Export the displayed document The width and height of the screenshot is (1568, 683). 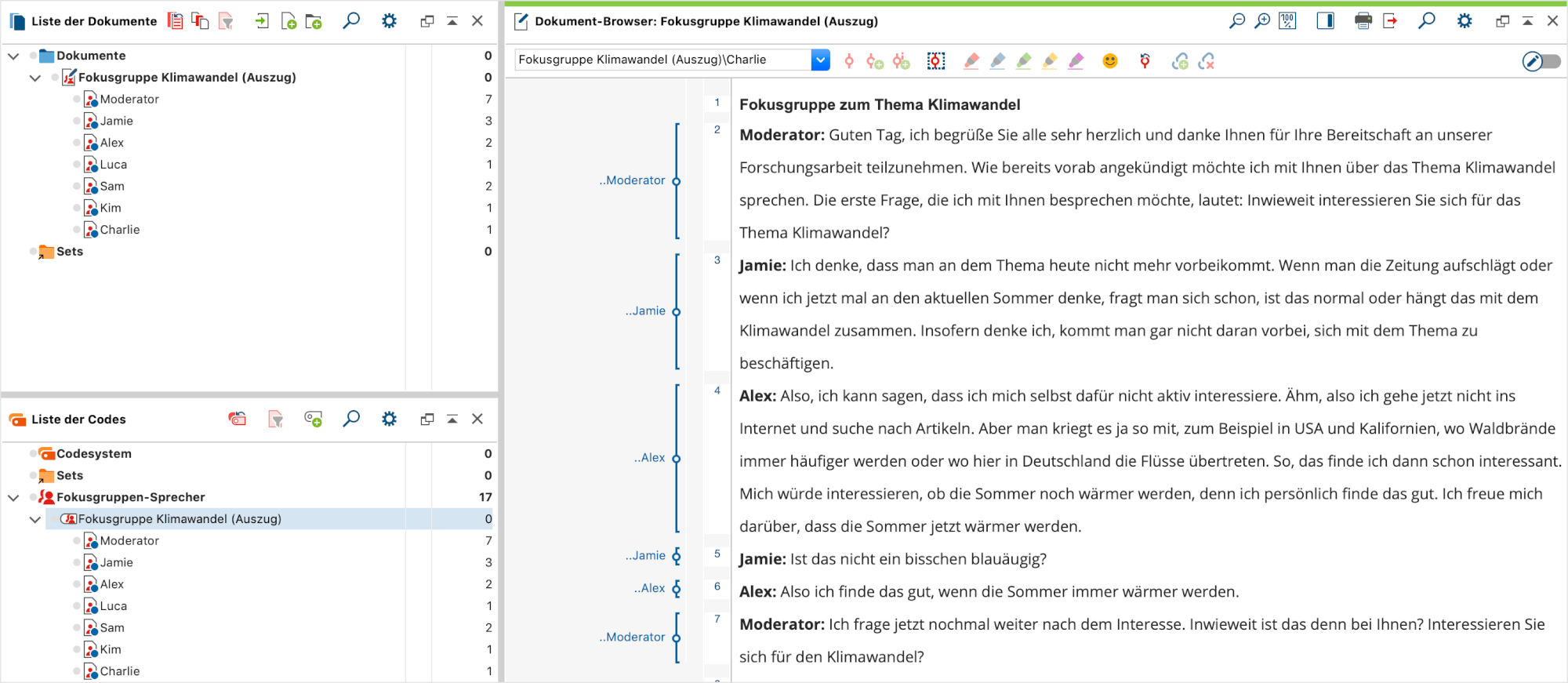1390,21
